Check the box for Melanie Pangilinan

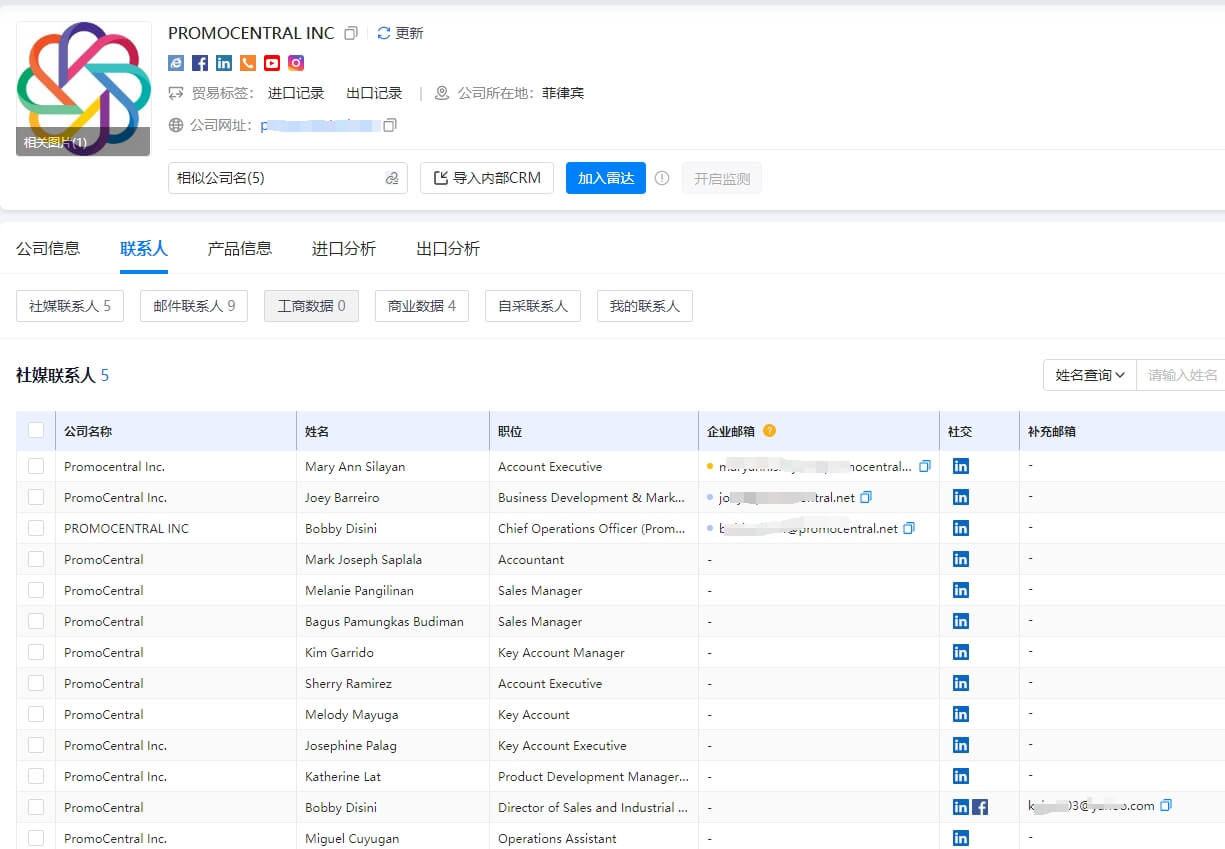point(36,590)
